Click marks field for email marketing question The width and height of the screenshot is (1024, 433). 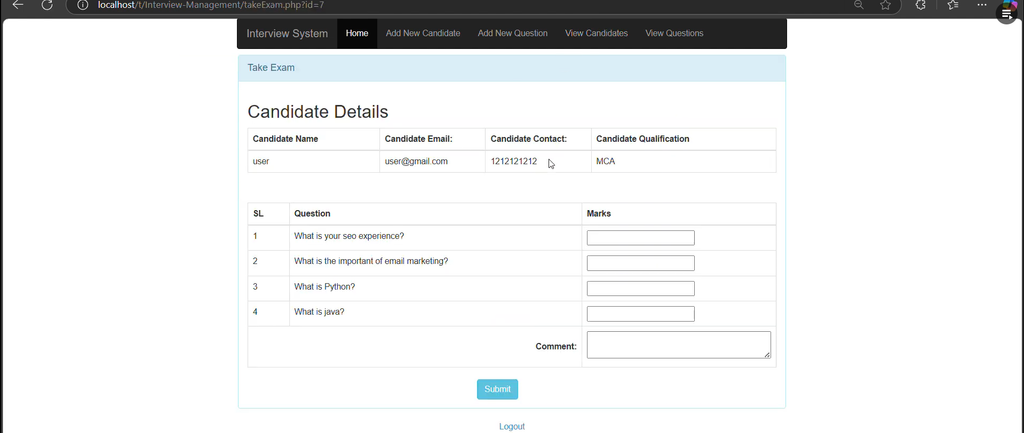[x=641, y=263]
